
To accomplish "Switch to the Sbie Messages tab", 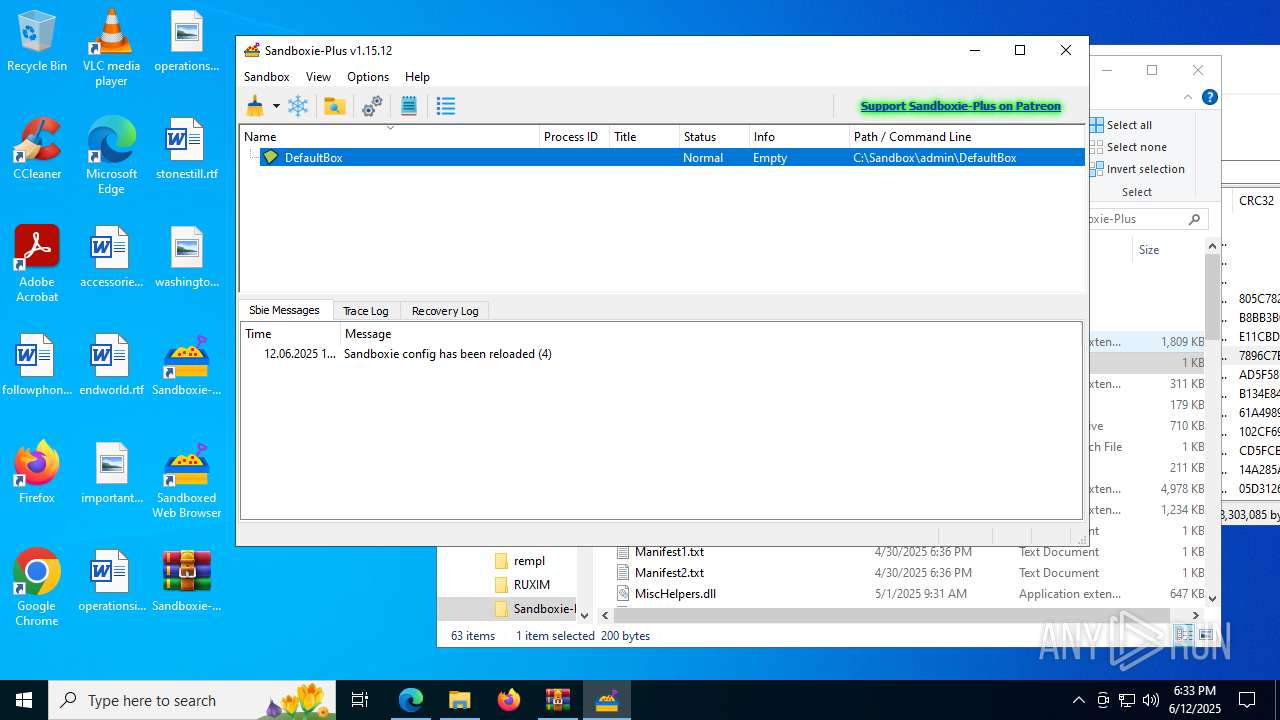I will pyautogui.click(x=284, y=310).
